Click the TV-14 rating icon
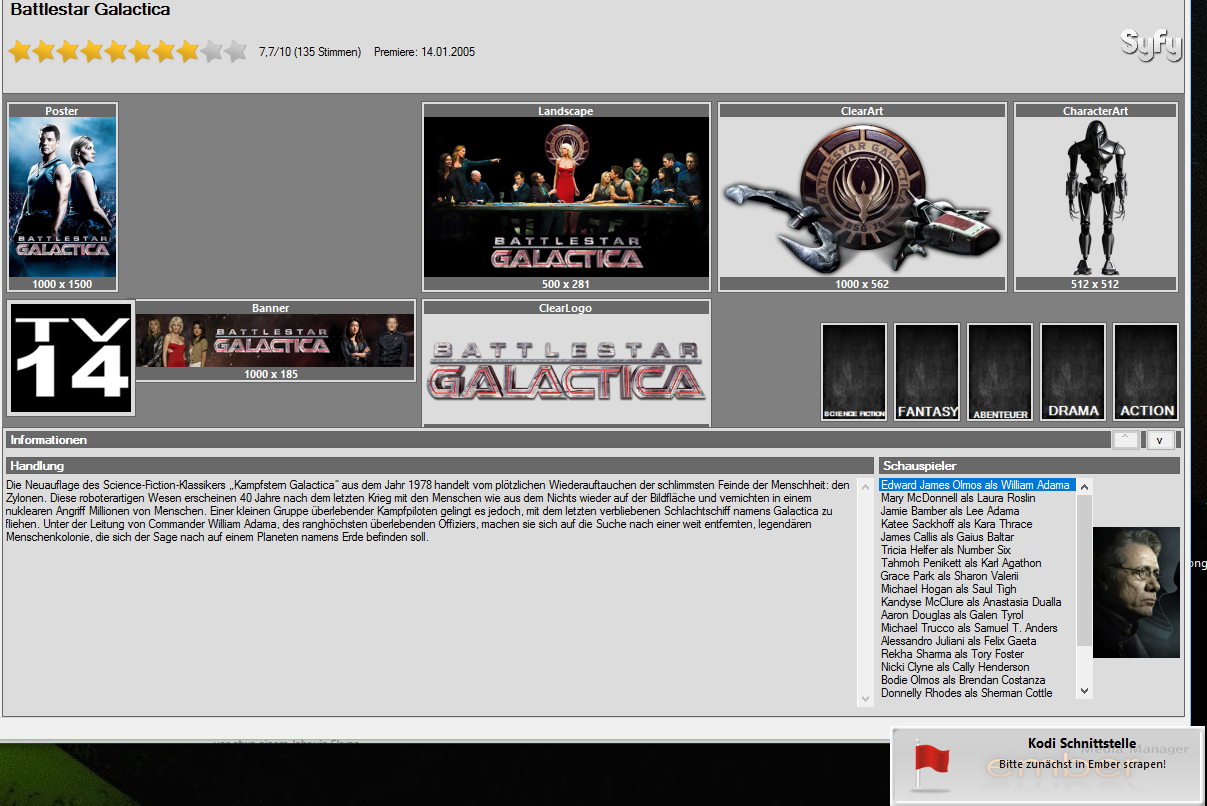Viewport: 1207px width, 806px height. coord(71,358)
